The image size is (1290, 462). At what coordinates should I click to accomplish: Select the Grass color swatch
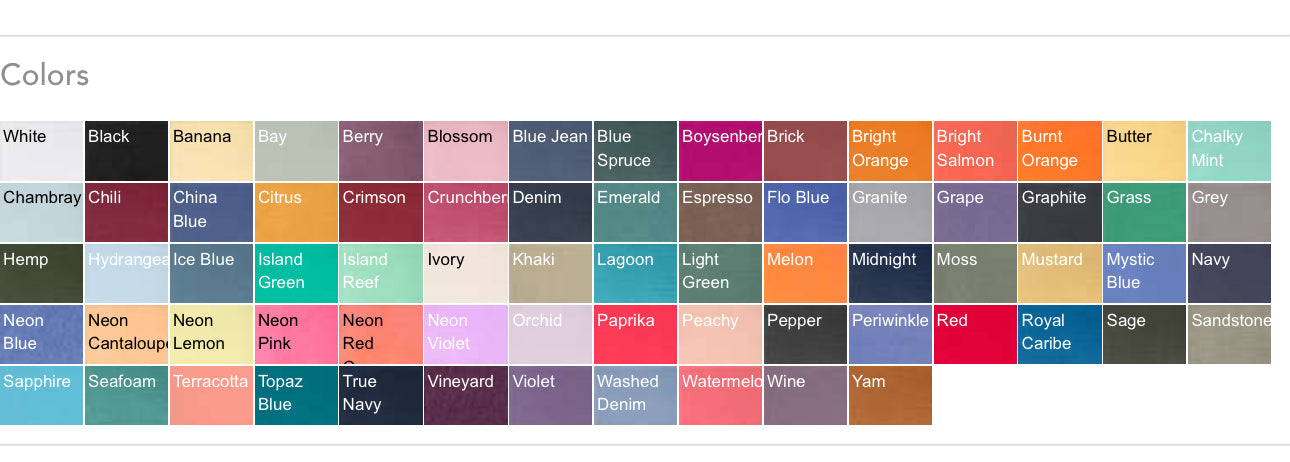[1144, 212]
